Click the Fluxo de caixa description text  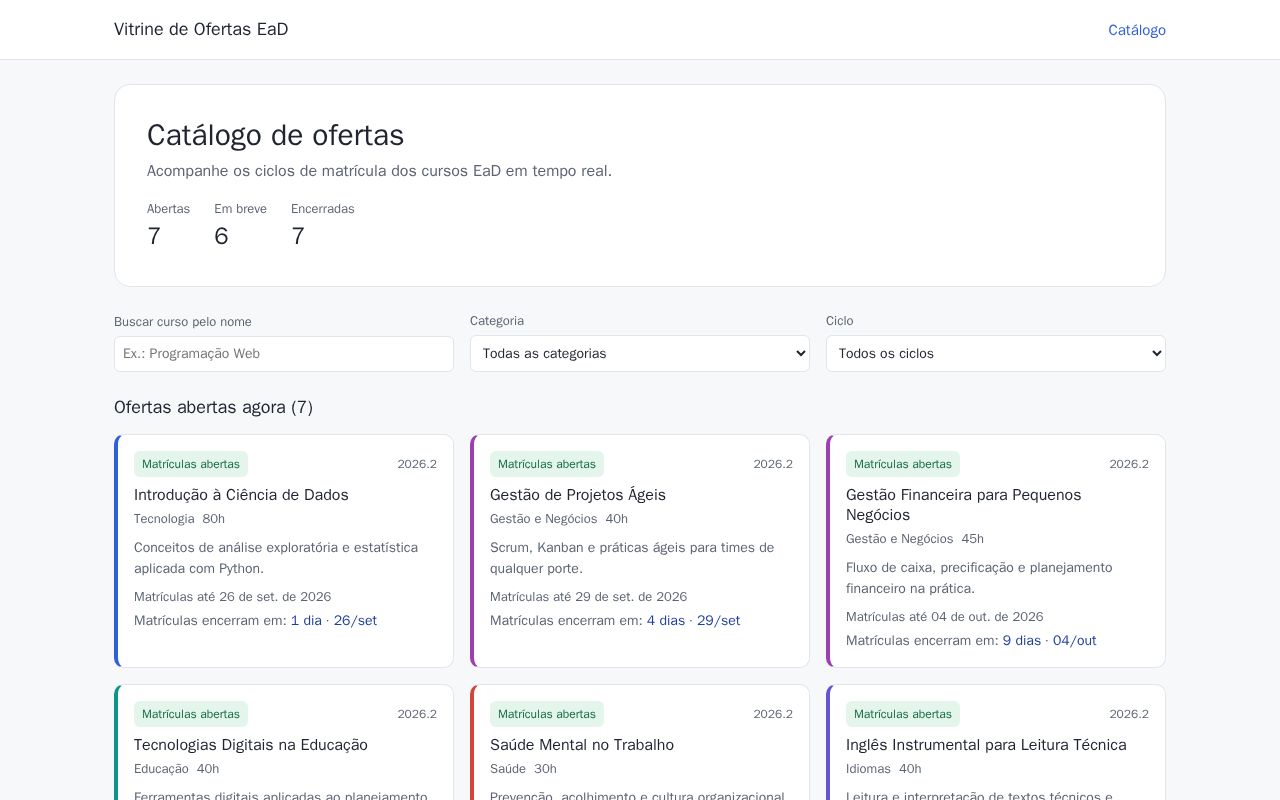coord(979,578)
